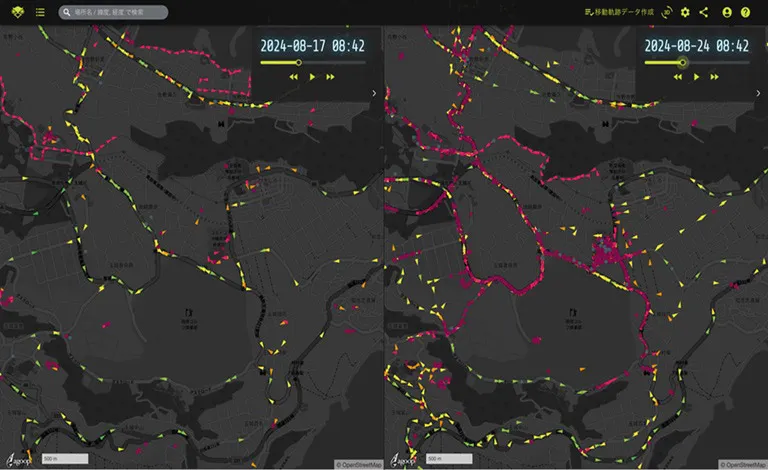
Task: Click the left map time slider handle
Action: (x=298, y=62)
